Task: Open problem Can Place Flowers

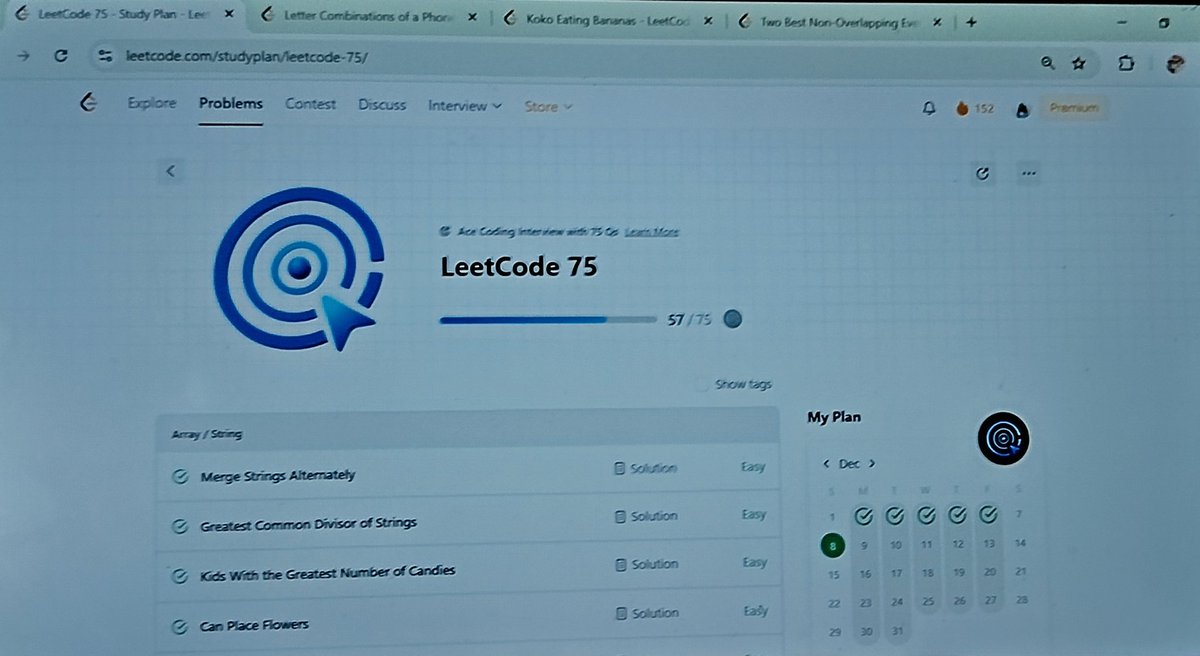Action: click(x=254, y=625)
